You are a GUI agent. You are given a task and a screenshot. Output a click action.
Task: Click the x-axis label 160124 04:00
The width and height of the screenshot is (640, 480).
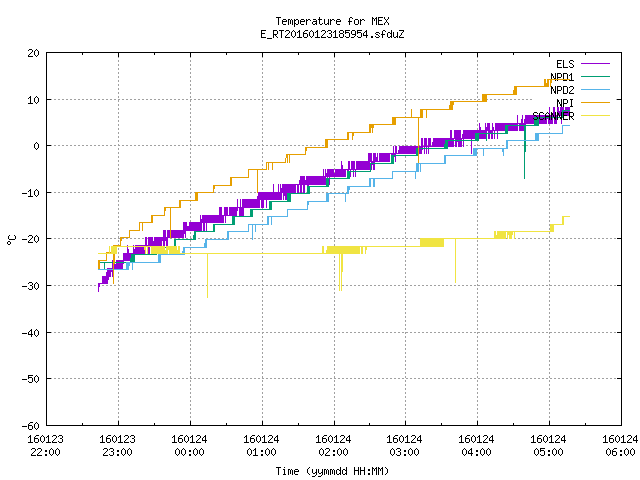(x=476, y=446)
